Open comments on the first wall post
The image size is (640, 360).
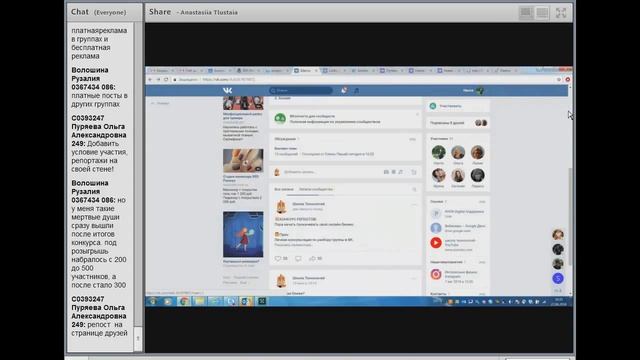coord(298,258)
